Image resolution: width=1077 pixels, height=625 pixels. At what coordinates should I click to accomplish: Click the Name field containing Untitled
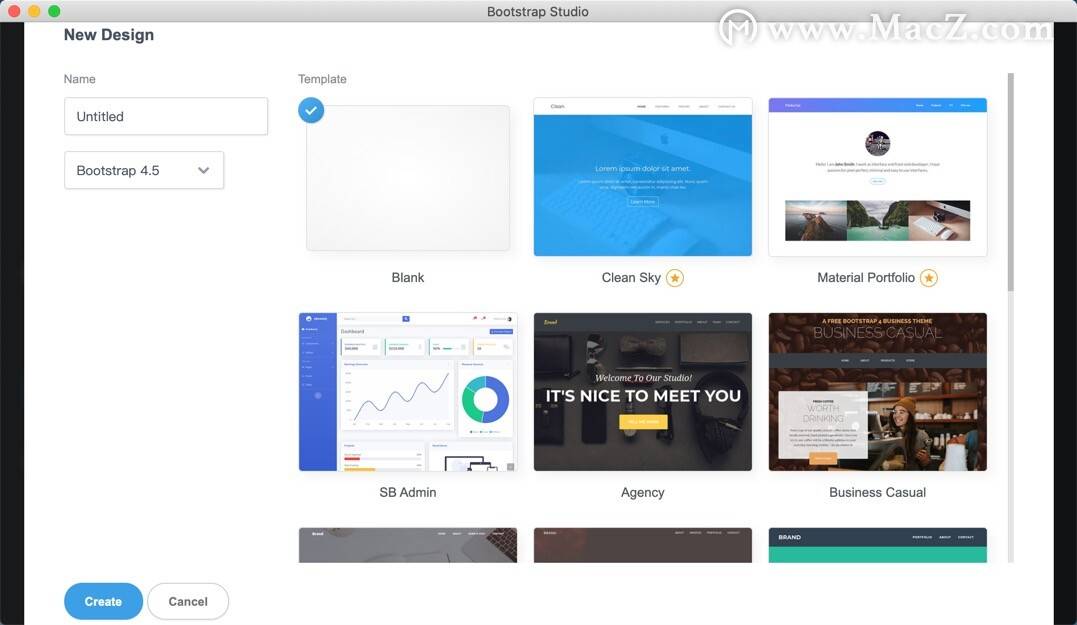[x=166, y=116]
